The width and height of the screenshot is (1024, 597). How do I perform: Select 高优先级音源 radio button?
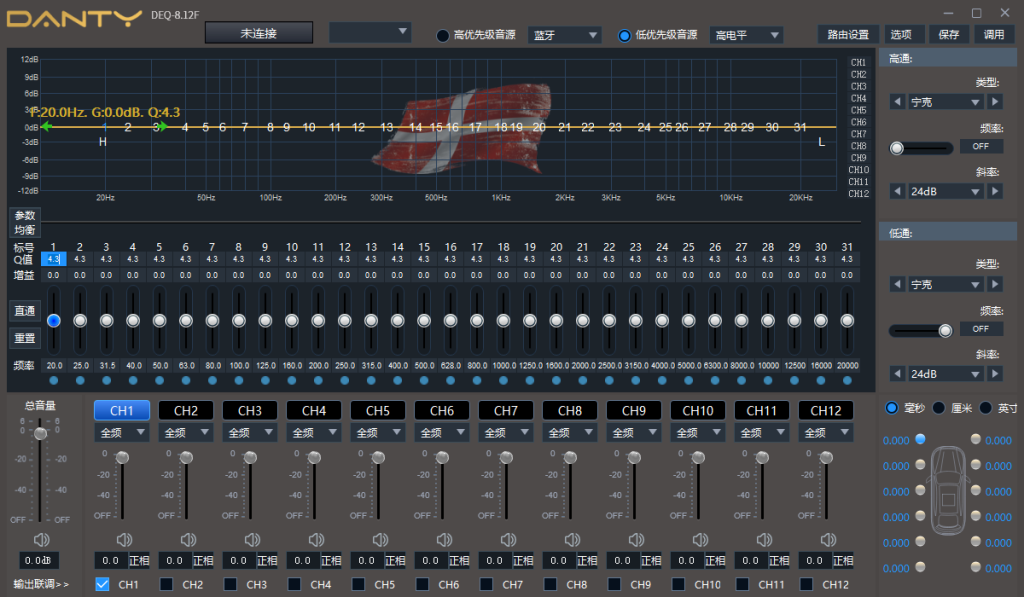click(x=443, y=35)
